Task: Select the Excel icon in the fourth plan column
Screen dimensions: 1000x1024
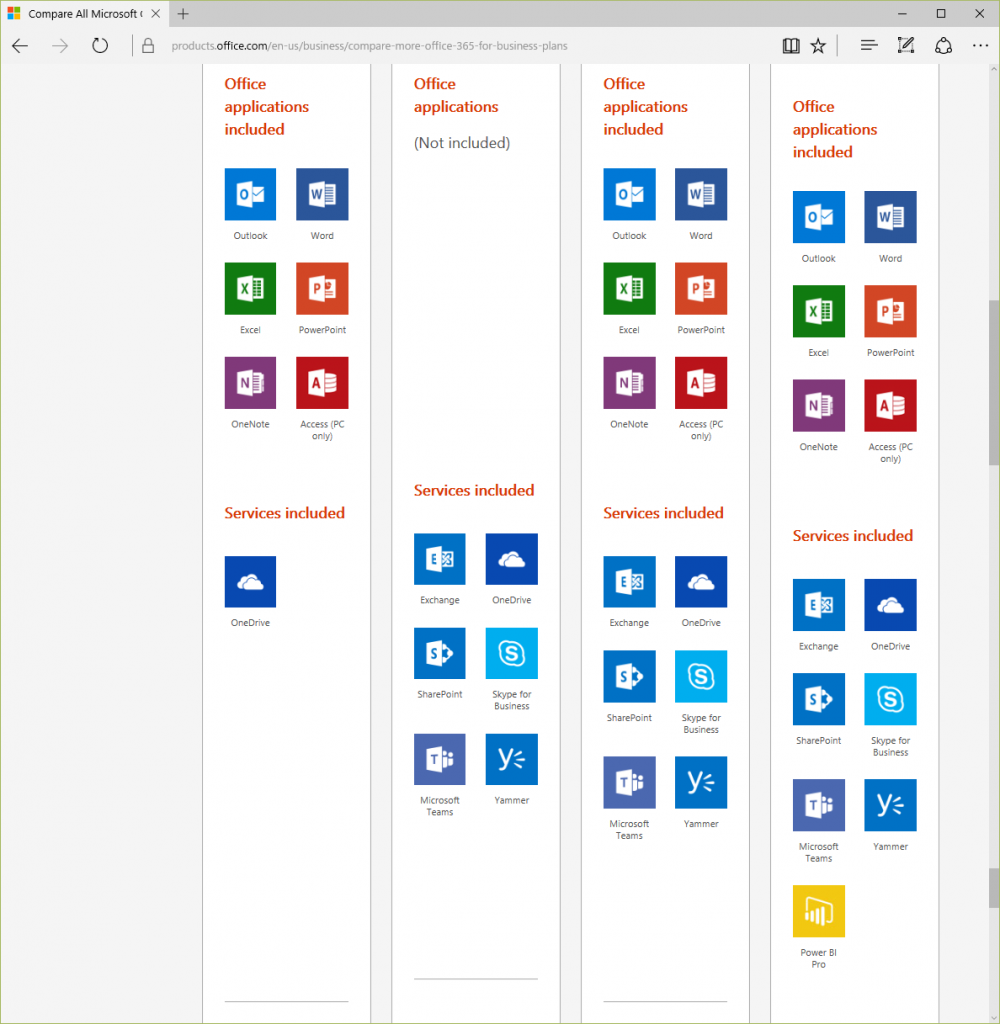Action: click(x=818, y=311)
